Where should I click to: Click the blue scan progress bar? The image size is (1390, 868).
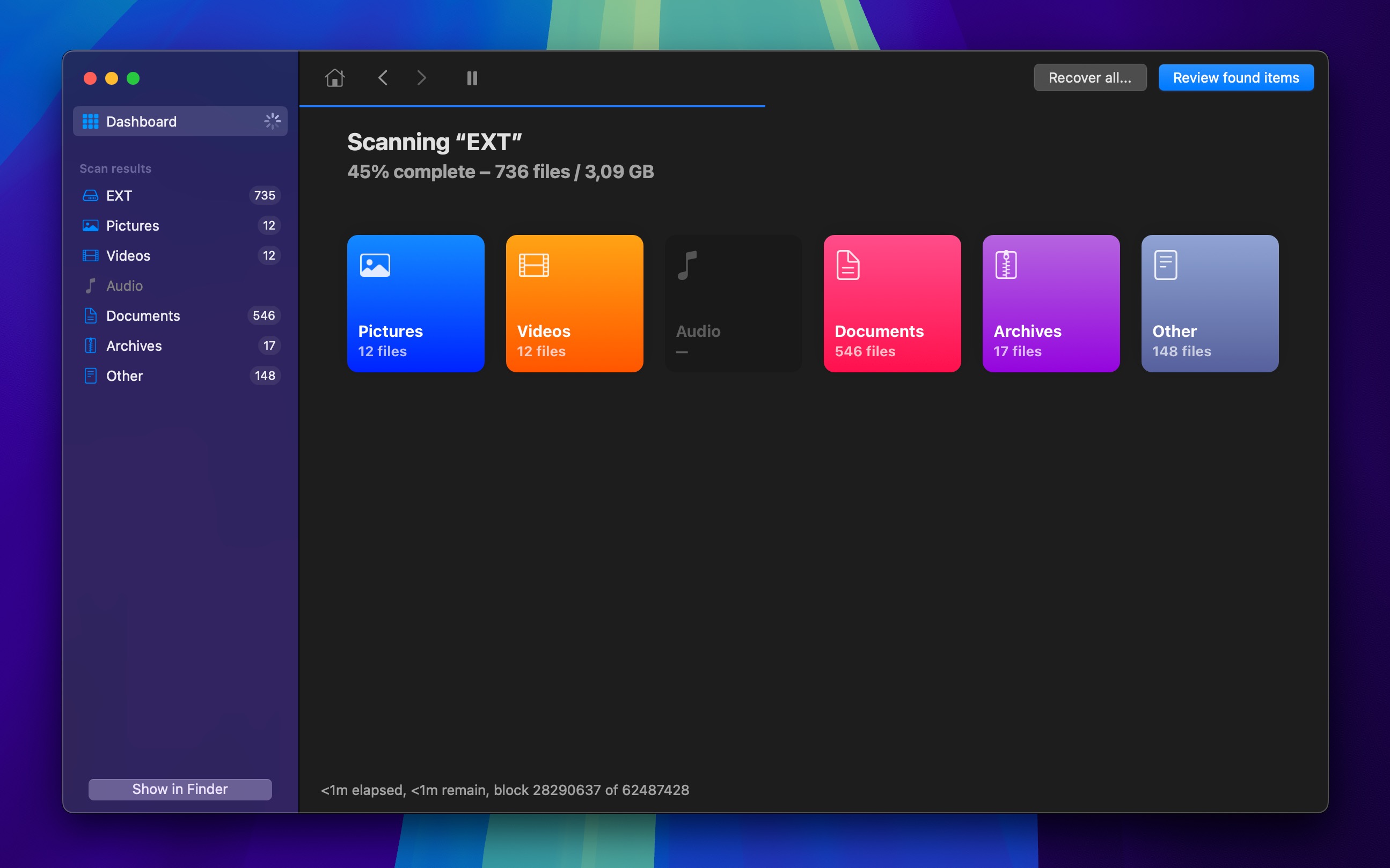tap(532, 106)
